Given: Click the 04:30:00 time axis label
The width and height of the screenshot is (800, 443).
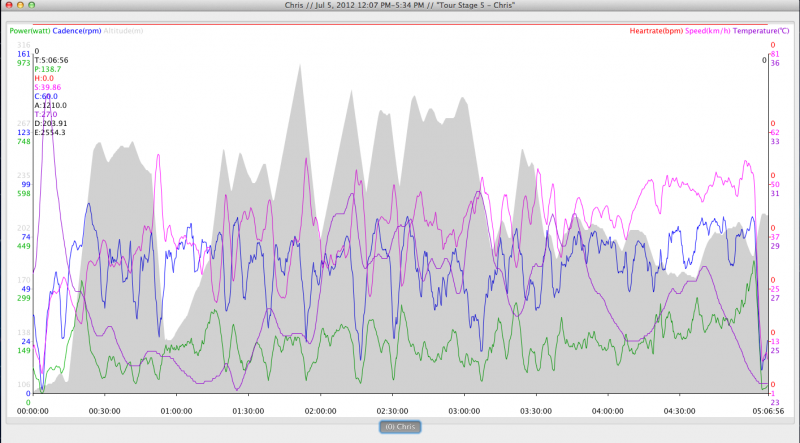Looking at the screenshot, I should click(x=679, y=410).
